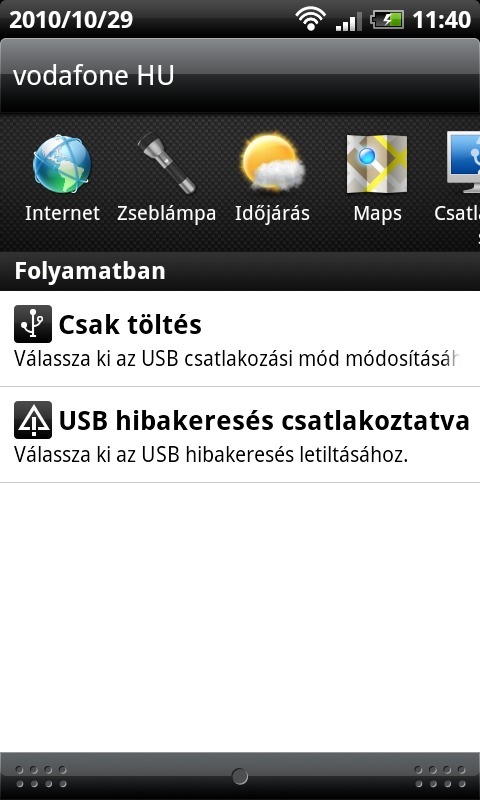Select text 'Válassza ki az USB hibakeresés letiltásához'
This screenshot has height=800, width=480.
click(211, 455)
